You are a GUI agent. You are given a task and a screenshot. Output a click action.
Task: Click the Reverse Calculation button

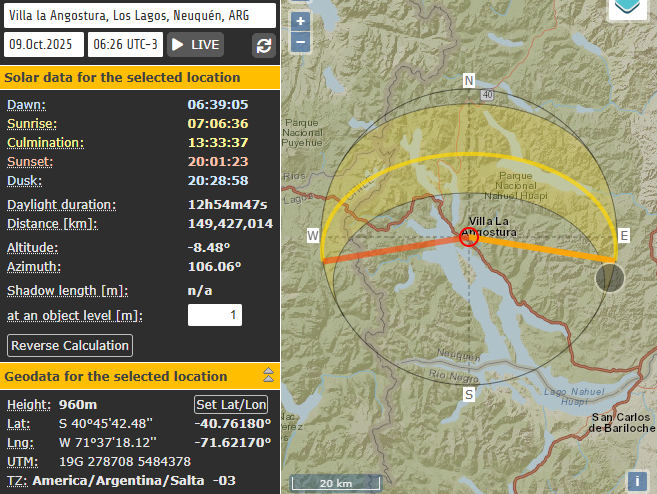pyautogui.click(x=70, y=345)
